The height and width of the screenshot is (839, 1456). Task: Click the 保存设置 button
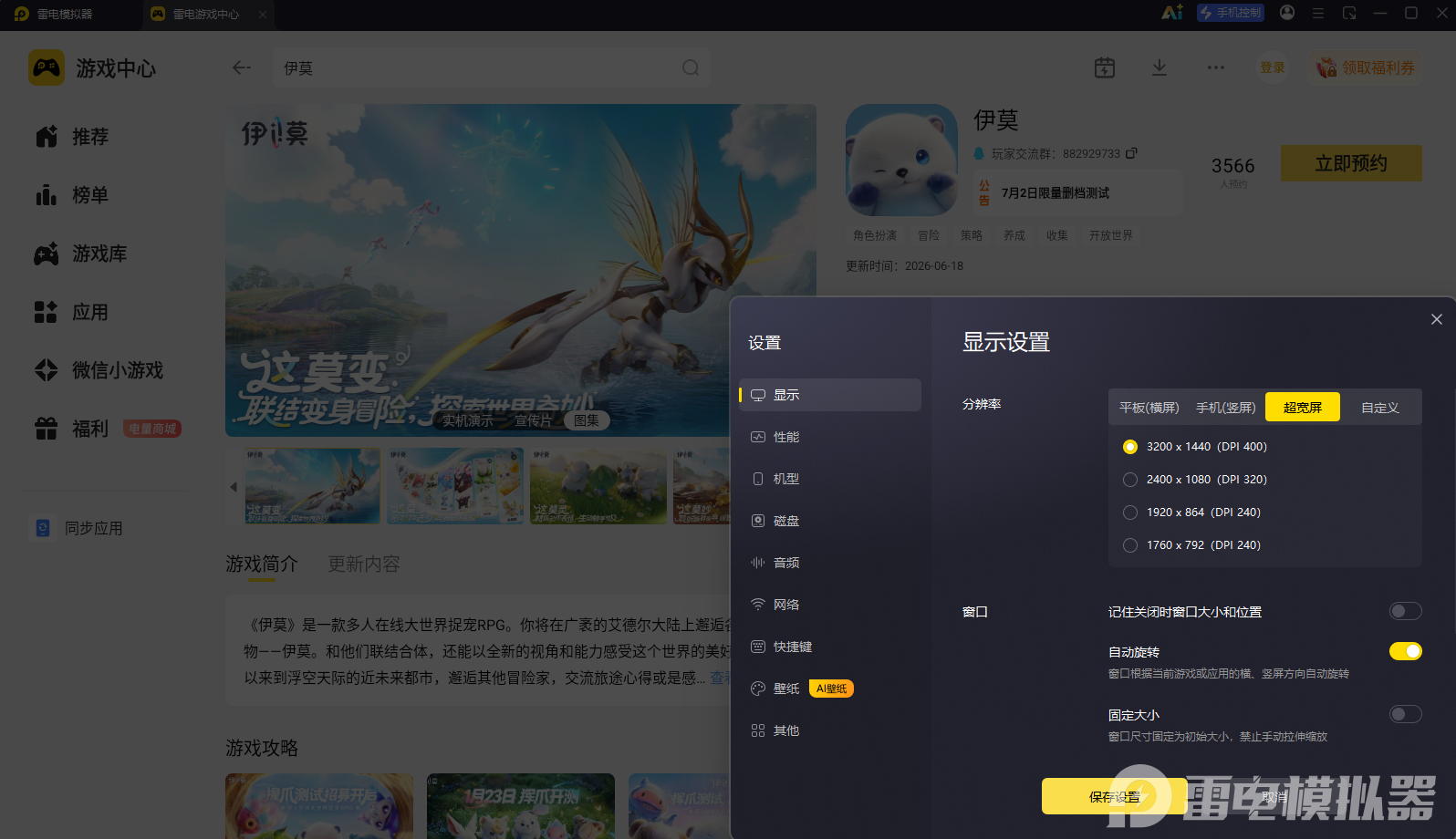tap(1114, 796)
